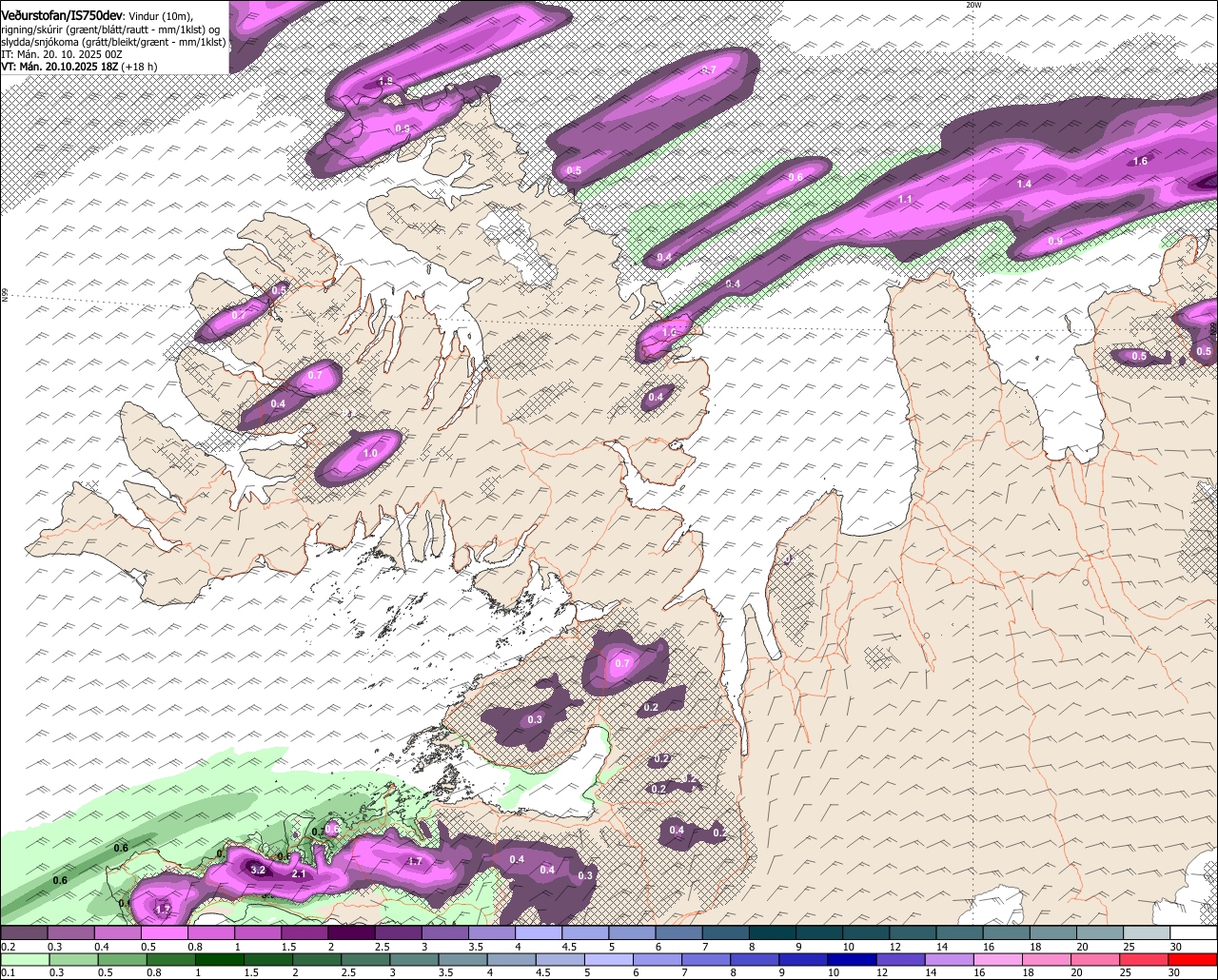Click the '20W' longitude label
Screen dimensions: 1218x980
(x=972, y=5)
